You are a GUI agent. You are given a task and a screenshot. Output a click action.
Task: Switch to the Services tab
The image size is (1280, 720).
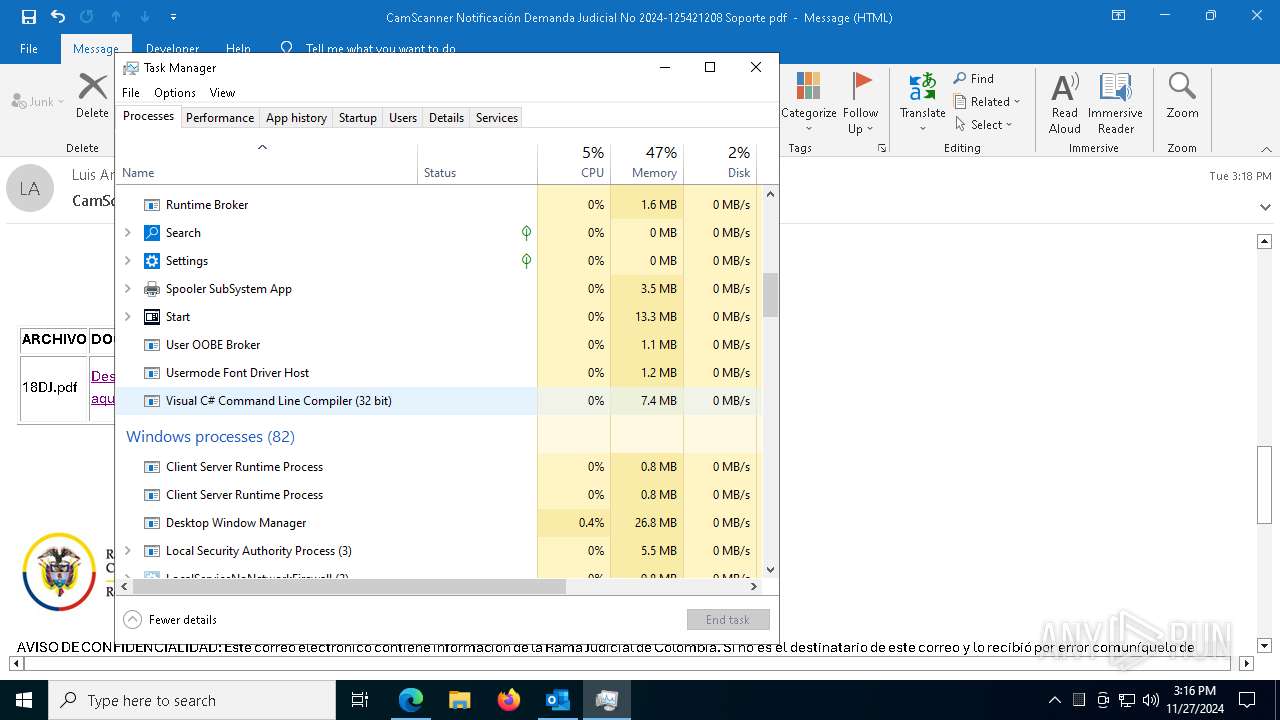coord(497,118)
